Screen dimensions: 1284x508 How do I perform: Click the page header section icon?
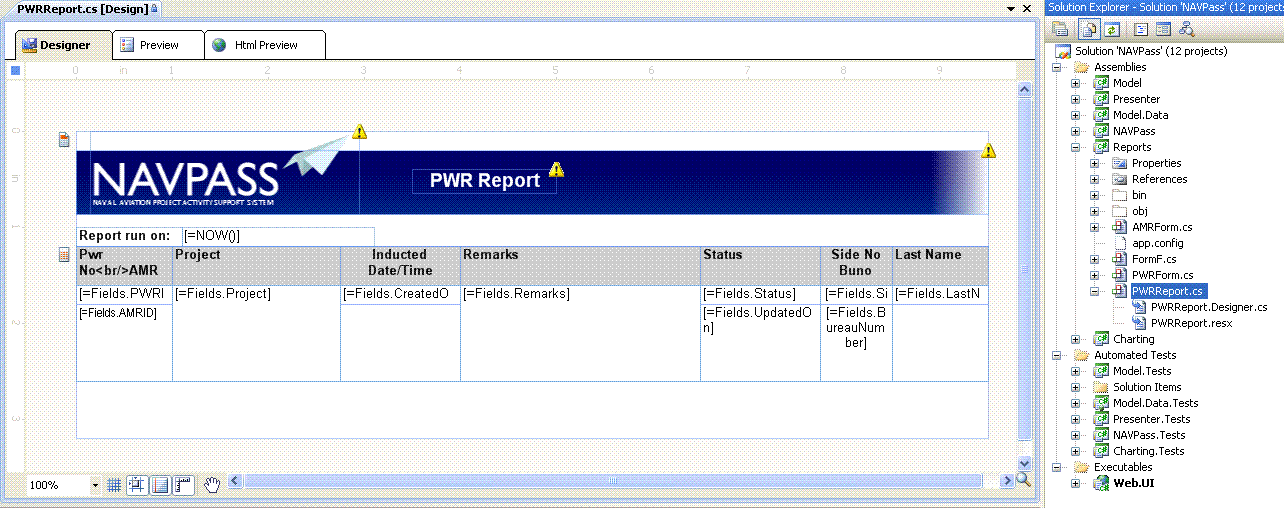(x=64, y=139)
